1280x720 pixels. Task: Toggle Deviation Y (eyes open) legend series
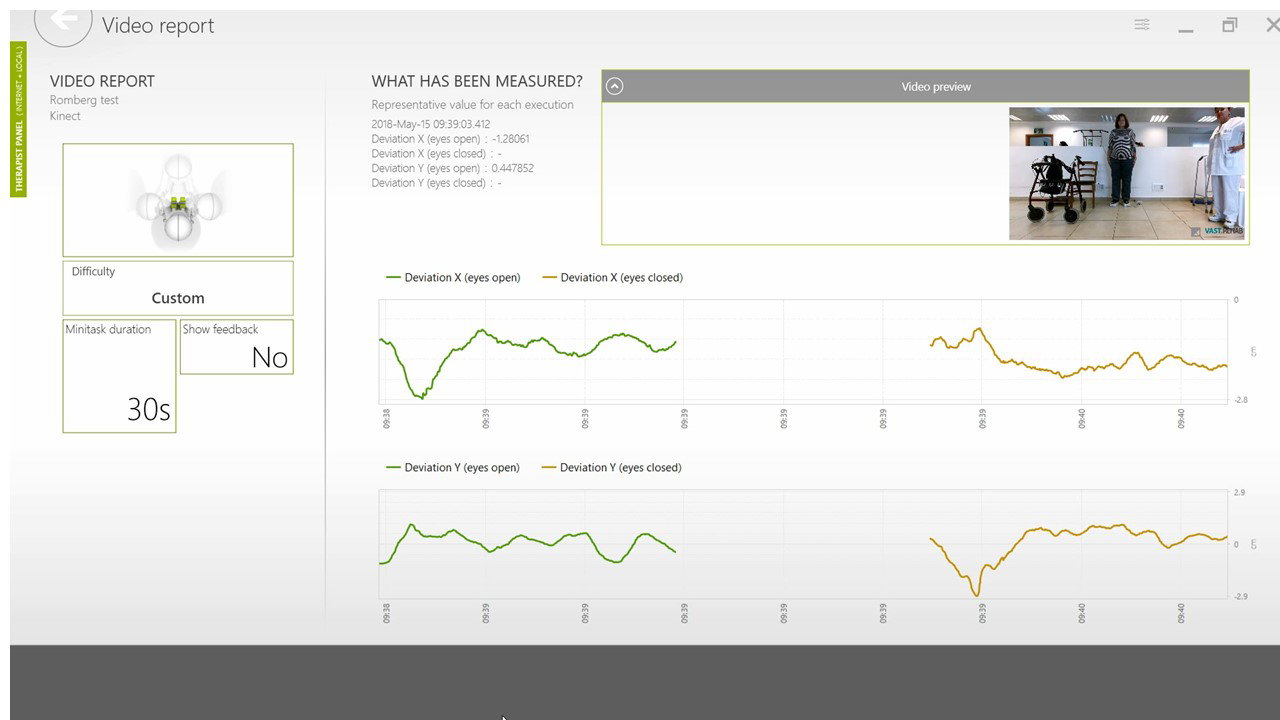click(x=453, y=468)
